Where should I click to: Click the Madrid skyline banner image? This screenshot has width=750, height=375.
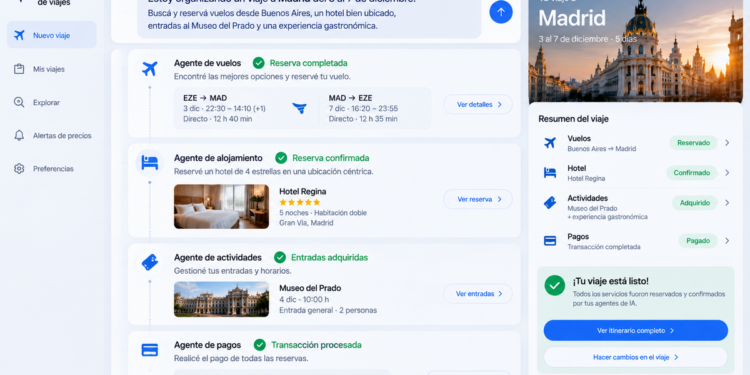pyautogui.click(x=636, y=51)
